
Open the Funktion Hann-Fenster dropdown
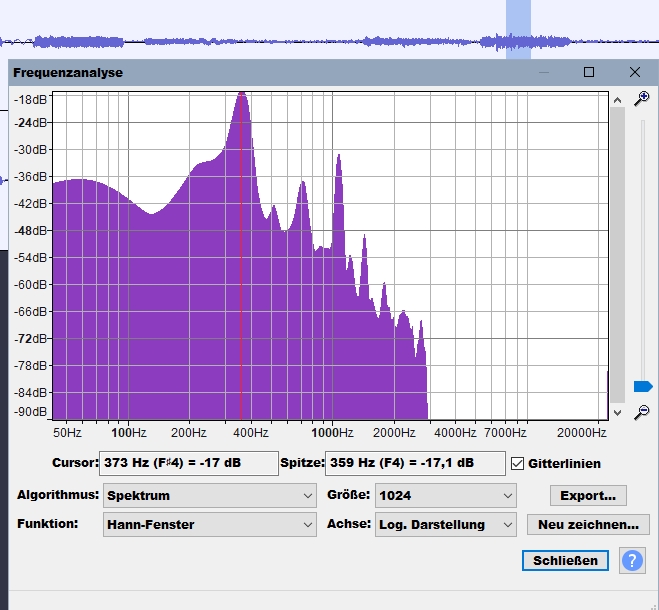[x=210, y=524]
